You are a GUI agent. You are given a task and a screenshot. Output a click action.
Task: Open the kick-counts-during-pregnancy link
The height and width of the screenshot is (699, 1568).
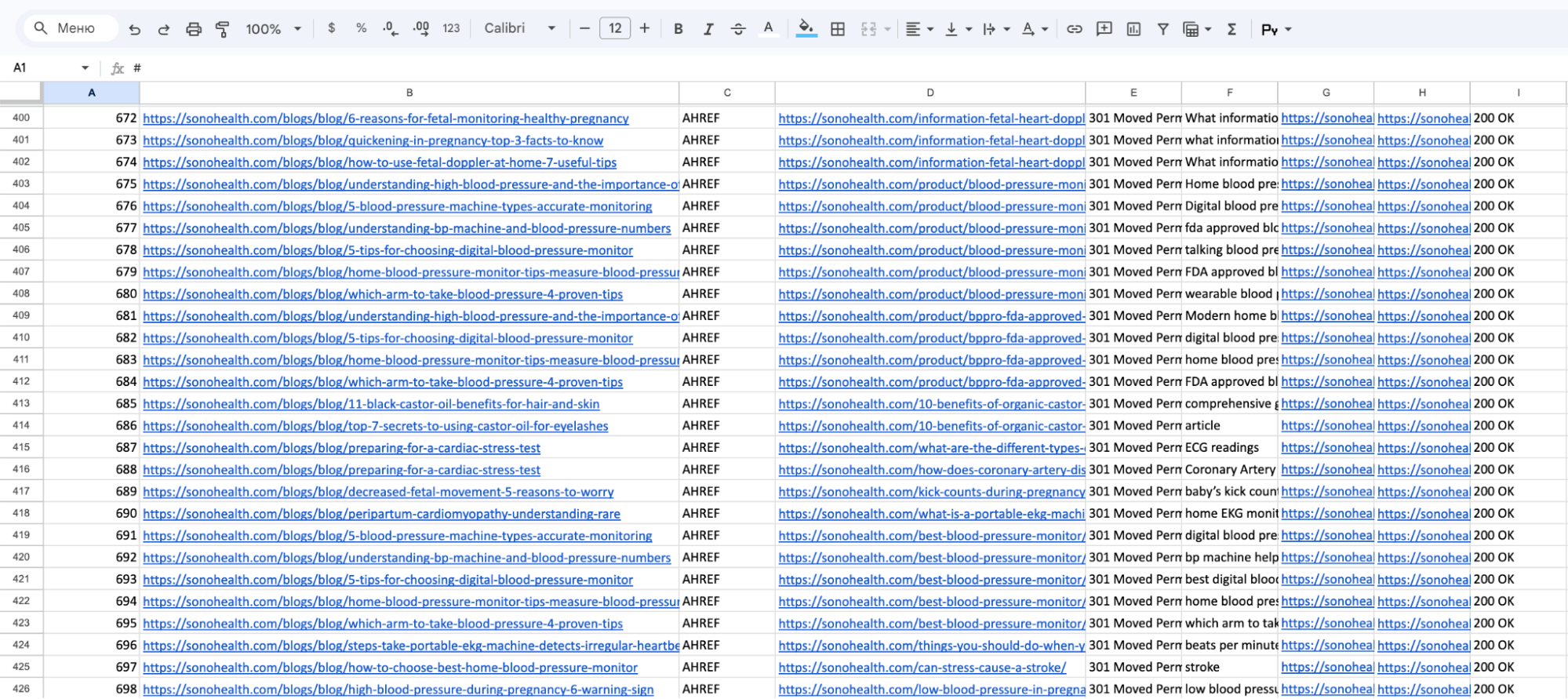[x=932, y=492]
